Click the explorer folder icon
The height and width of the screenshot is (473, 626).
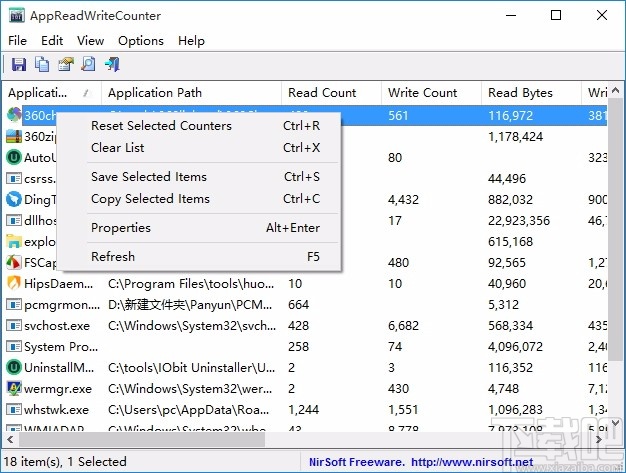(x=14, y=241)
